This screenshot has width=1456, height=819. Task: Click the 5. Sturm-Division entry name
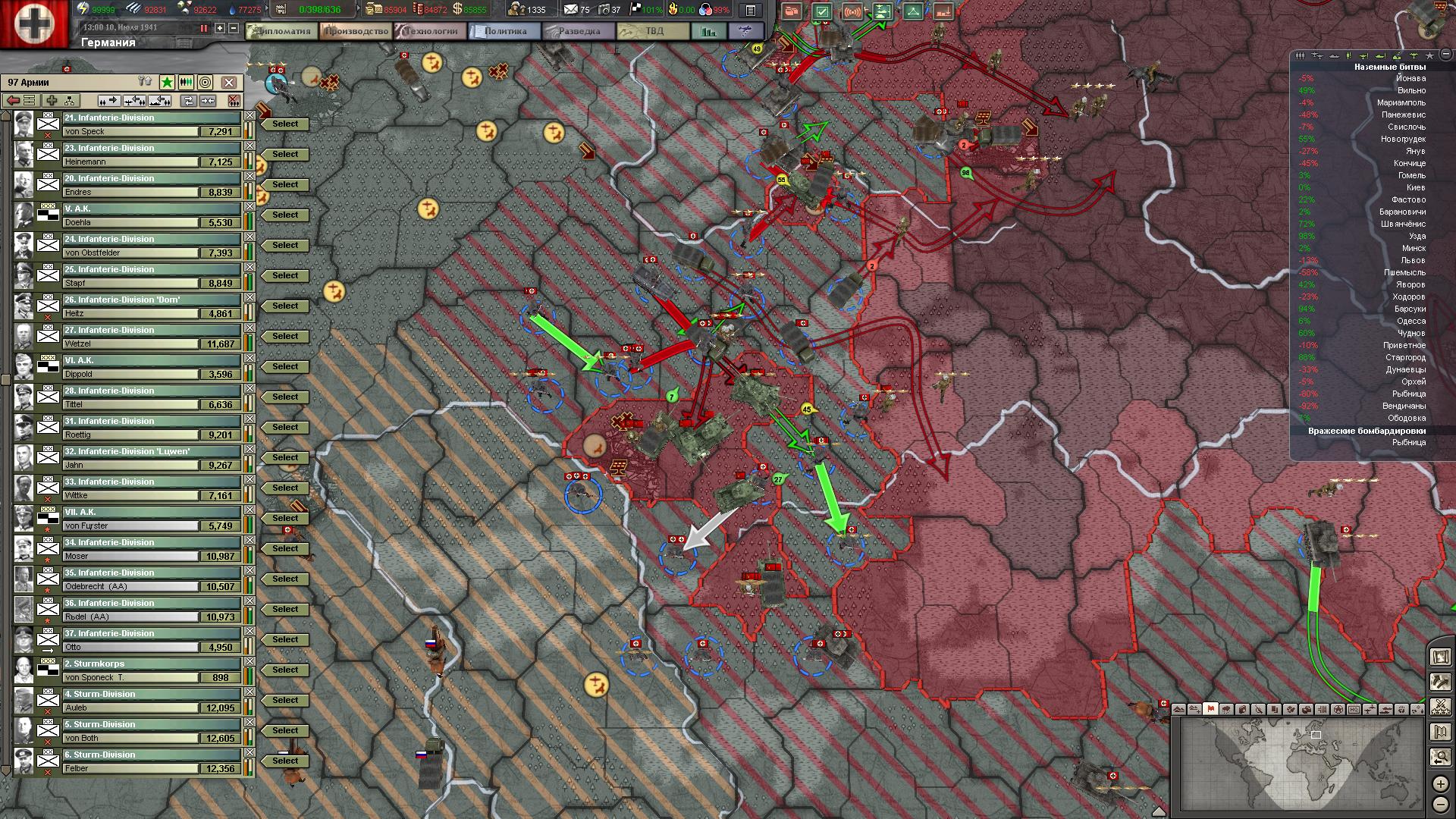click(105, 724)
